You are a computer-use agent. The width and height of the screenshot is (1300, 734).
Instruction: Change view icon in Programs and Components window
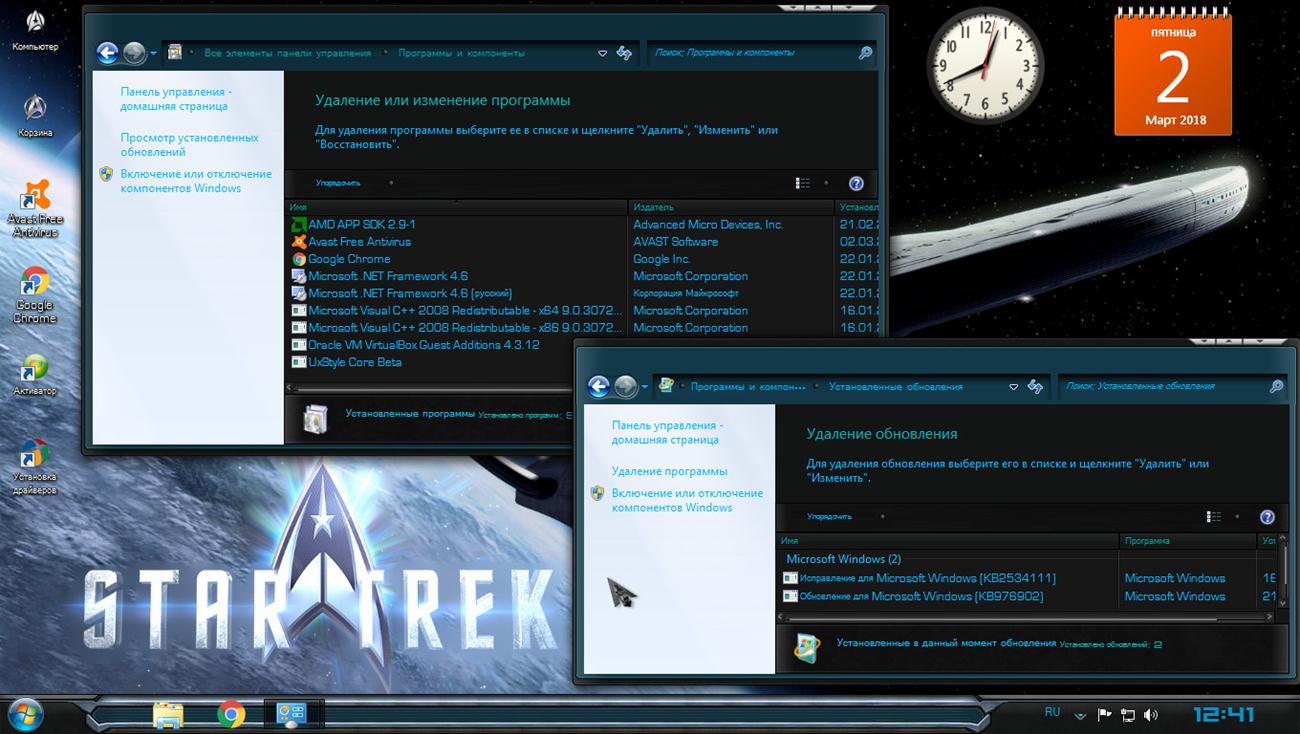click(803, 183)
